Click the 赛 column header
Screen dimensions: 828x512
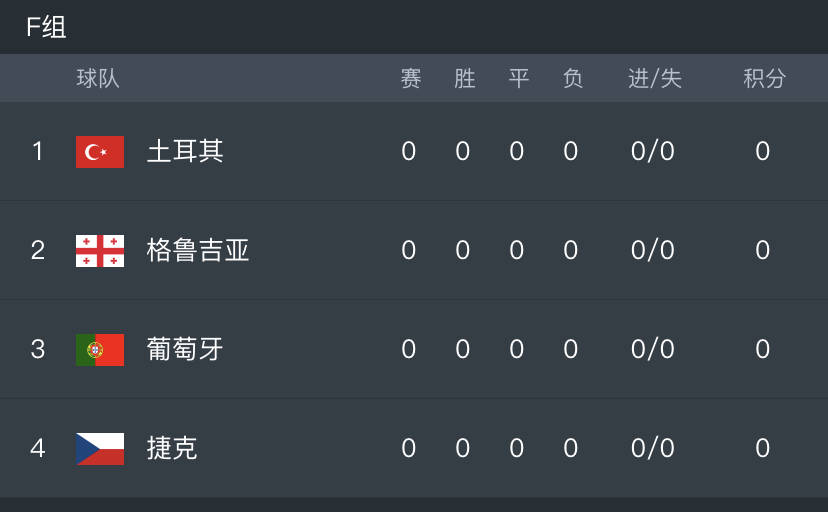click(x=410, y=78)
